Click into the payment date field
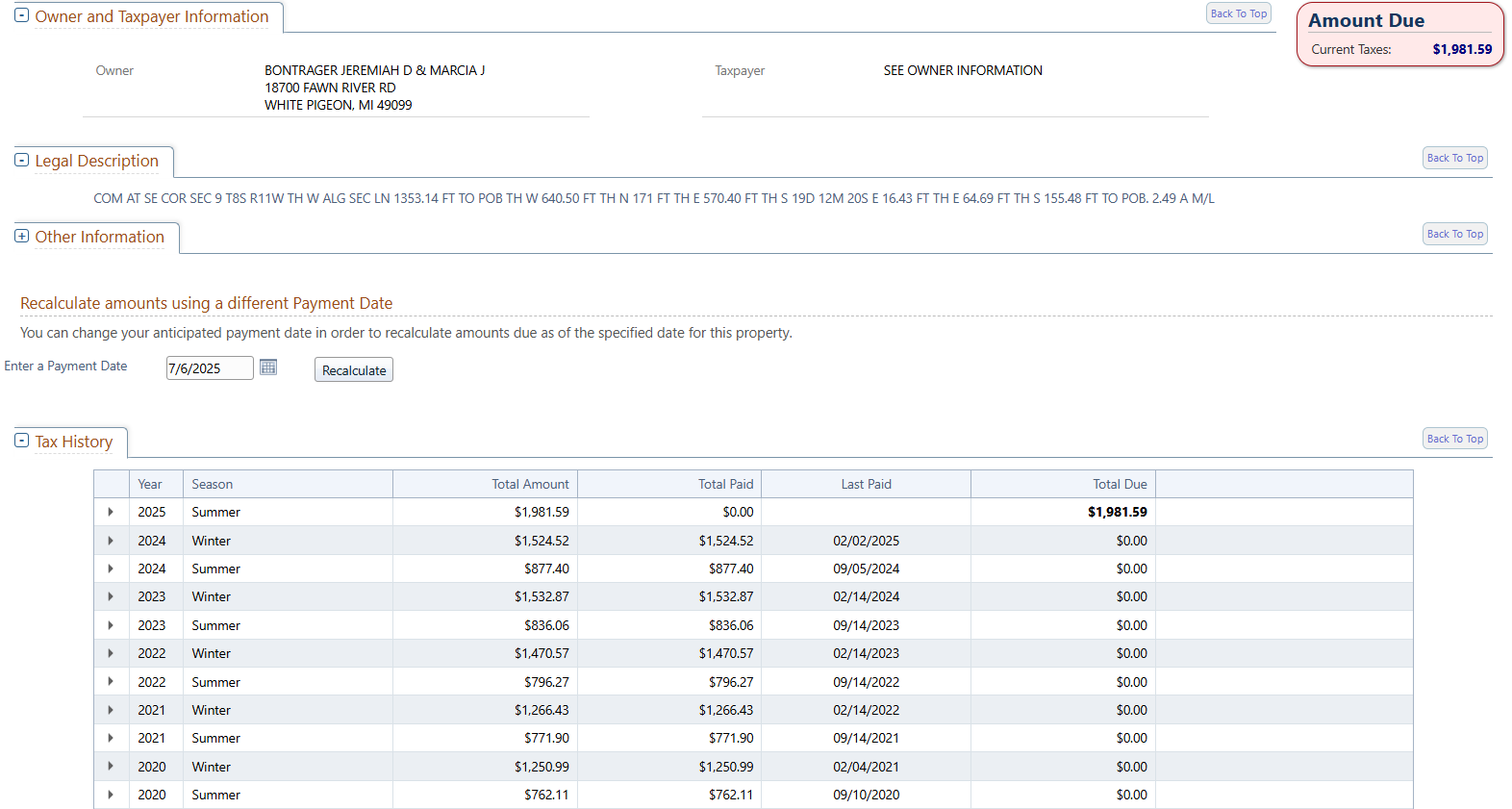The width and height of the screenshot is (1512, 809). pyautogui.click(x=209, y=368)
